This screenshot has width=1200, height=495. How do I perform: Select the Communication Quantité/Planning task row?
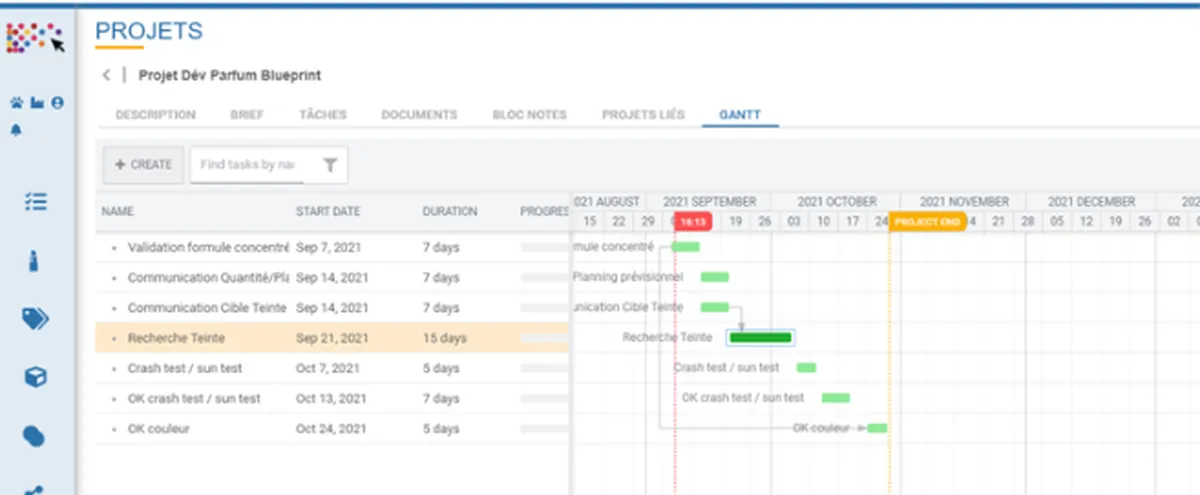pos(332,277)
